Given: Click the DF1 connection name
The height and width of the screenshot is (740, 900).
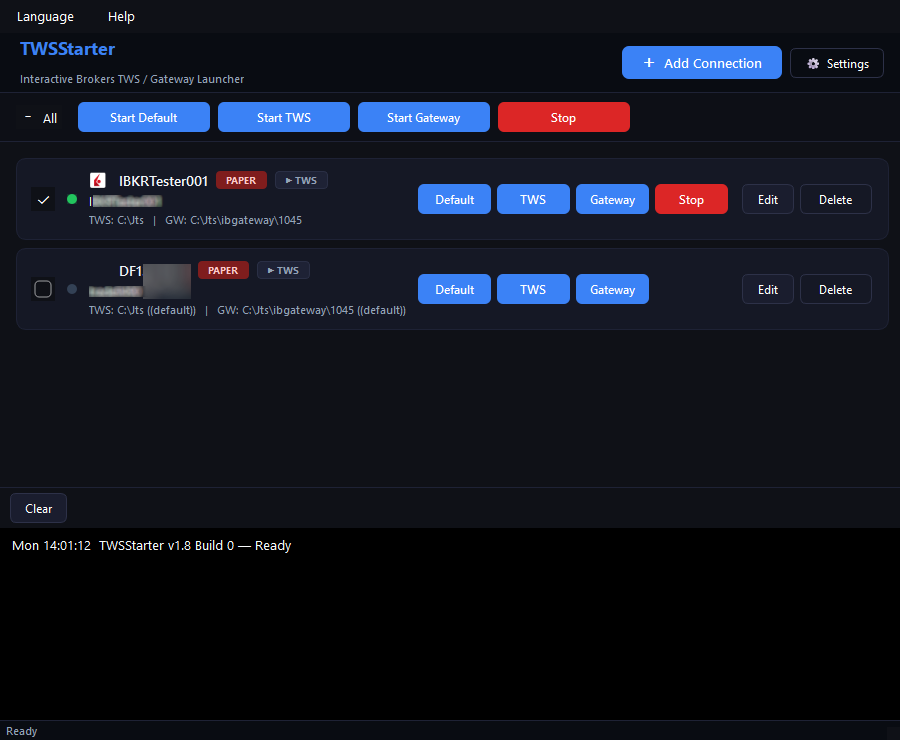Looking at the screenshot, I should click(130, 271).
